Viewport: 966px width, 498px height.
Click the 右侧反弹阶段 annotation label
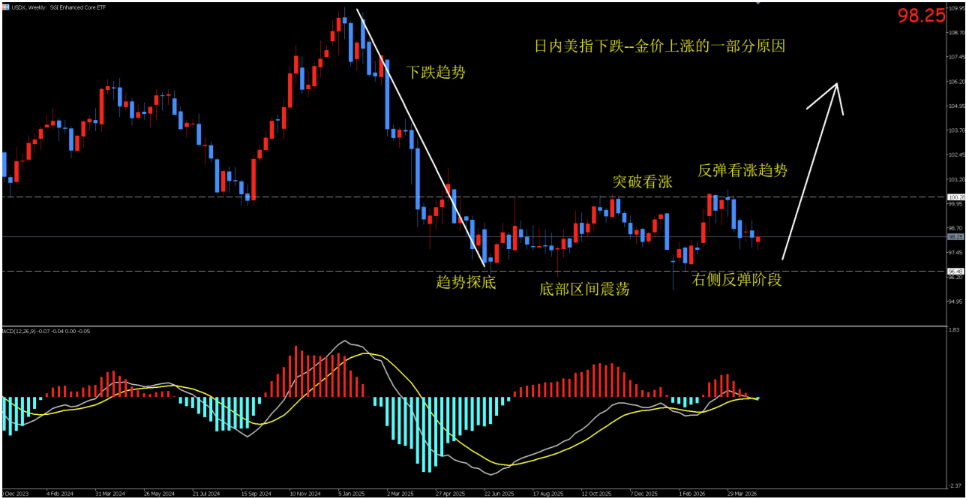pyautogui.click(x=736, y=280)
